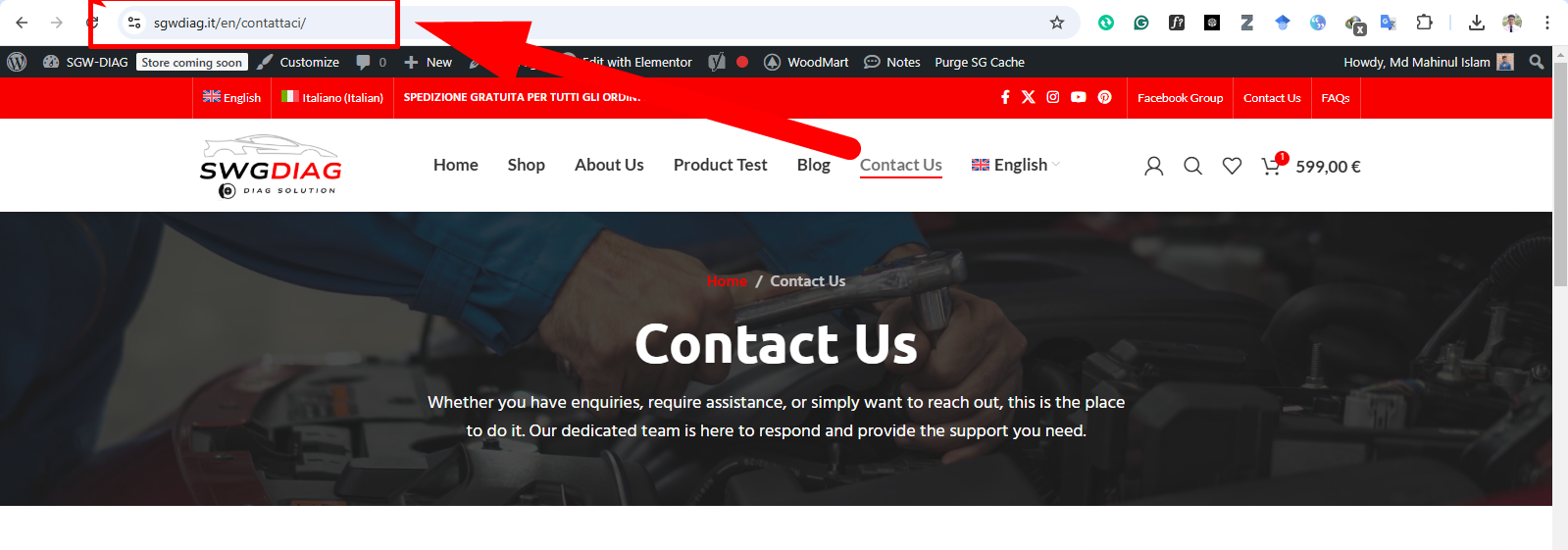Click the Purge SG Cache button
This screenshot has height=550, width=1568.
[x=980, y=62]
